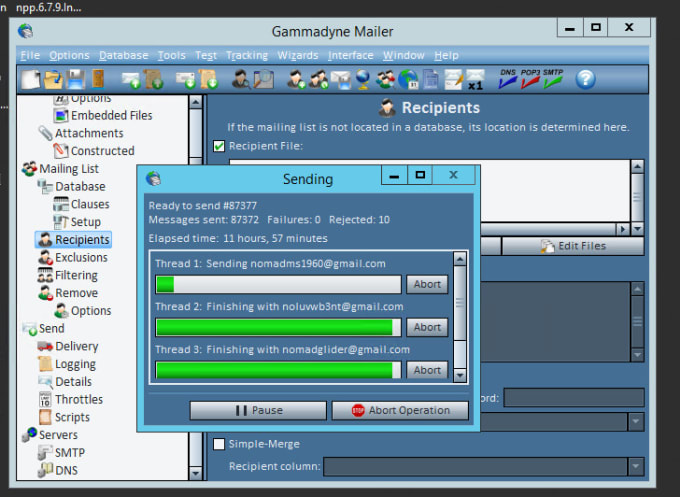Image resolution: width=680 pixels, height=497 pixels.
Task: Open the Recipient column dropdown
Action: tap(635, 466)
